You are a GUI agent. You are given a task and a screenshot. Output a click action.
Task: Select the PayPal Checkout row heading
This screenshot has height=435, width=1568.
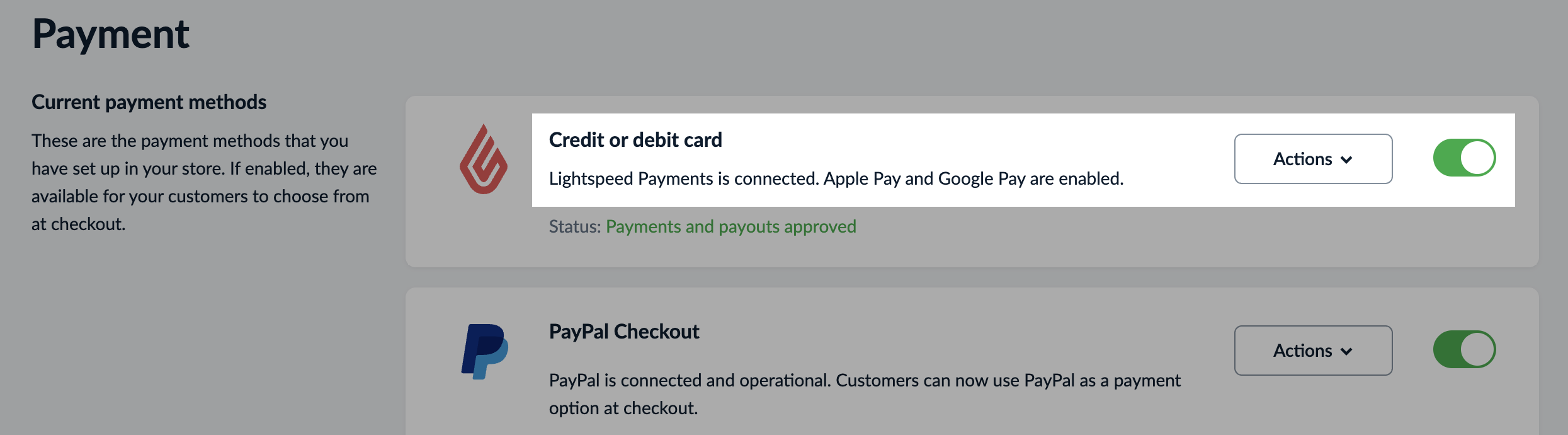(x=624, y=331)
